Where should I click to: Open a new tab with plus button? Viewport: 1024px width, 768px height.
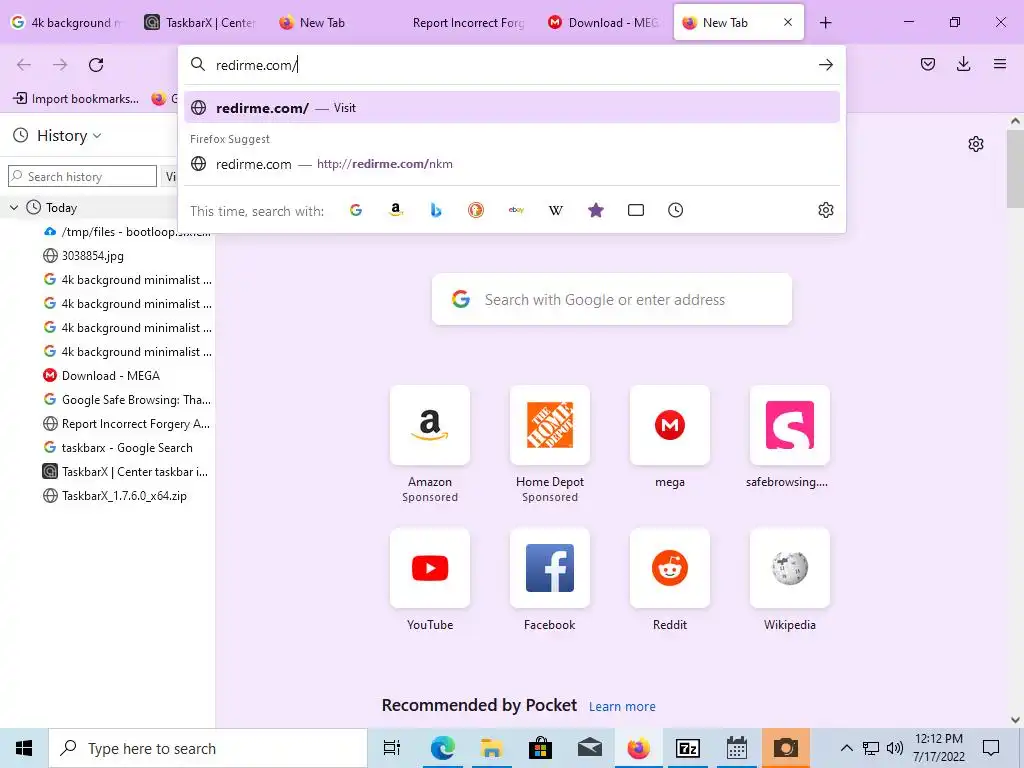click(x=825, y=23)
